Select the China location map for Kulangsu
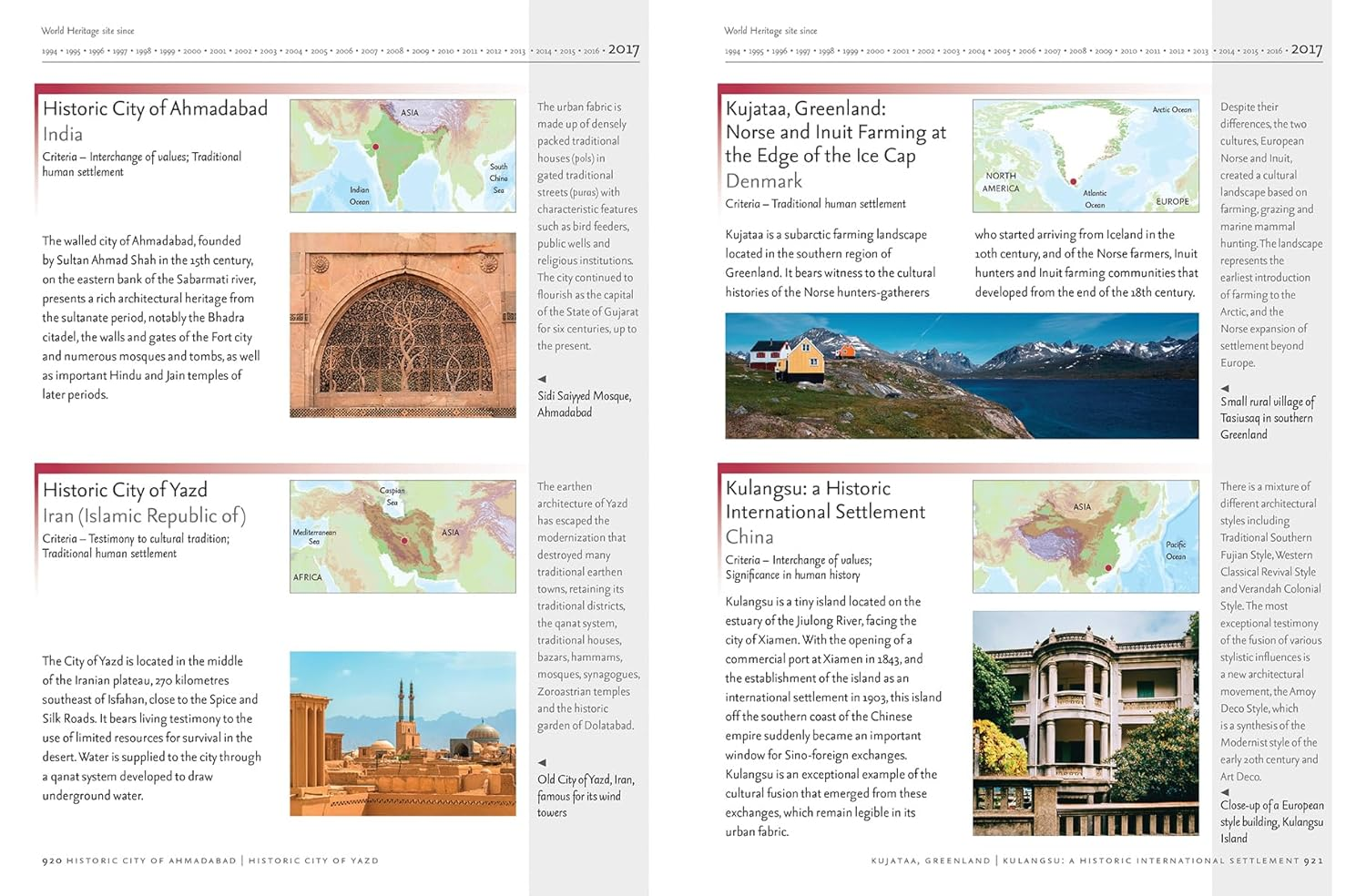 (x=1086, y=535)
